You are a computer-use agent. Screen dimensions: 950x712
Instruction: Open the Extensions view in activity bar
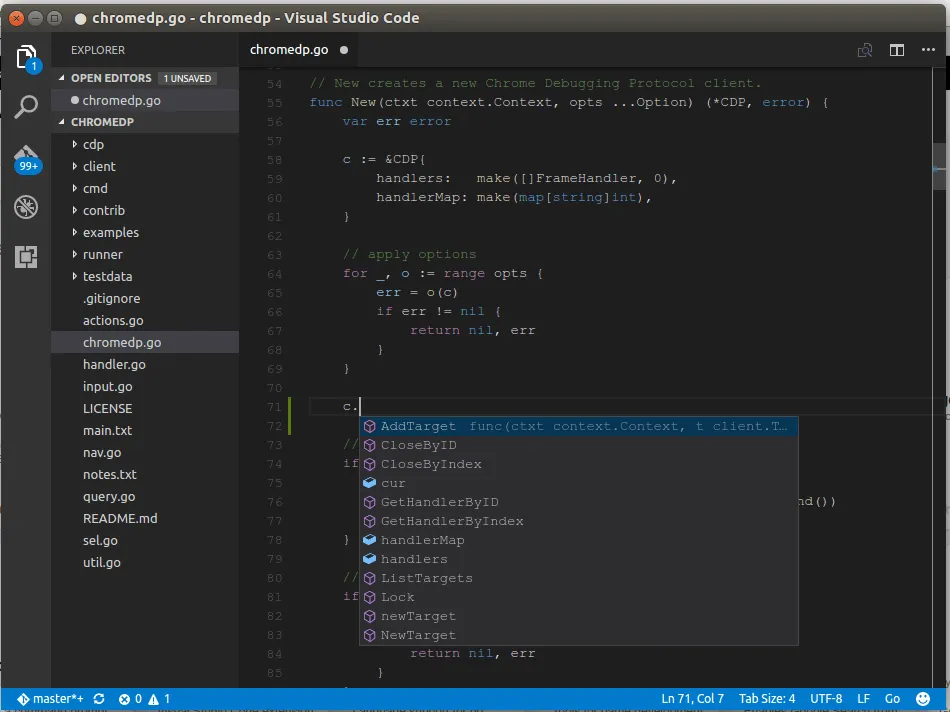point(27,257)
